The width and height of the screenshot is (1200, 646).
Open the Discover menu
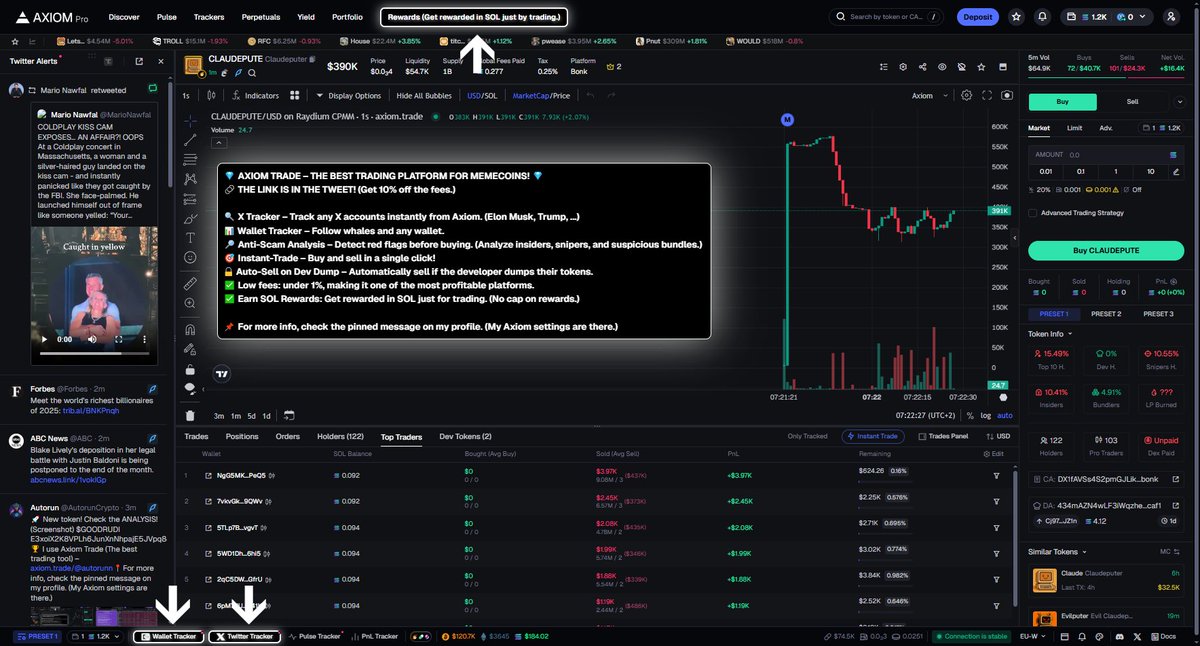pos(124,17)
